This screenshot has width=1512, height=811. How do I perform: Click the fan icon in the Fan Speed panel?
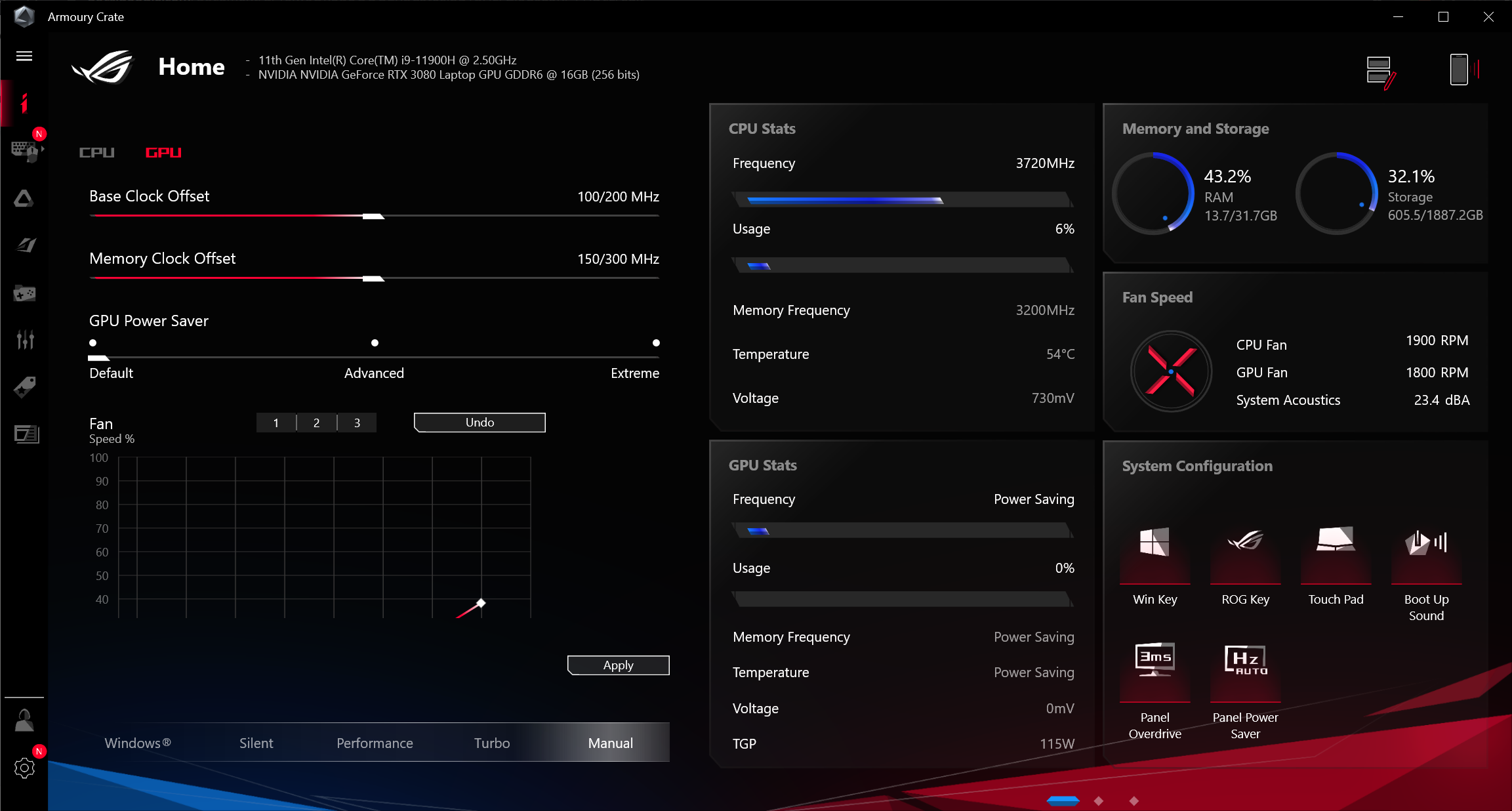click(1171, 371)
